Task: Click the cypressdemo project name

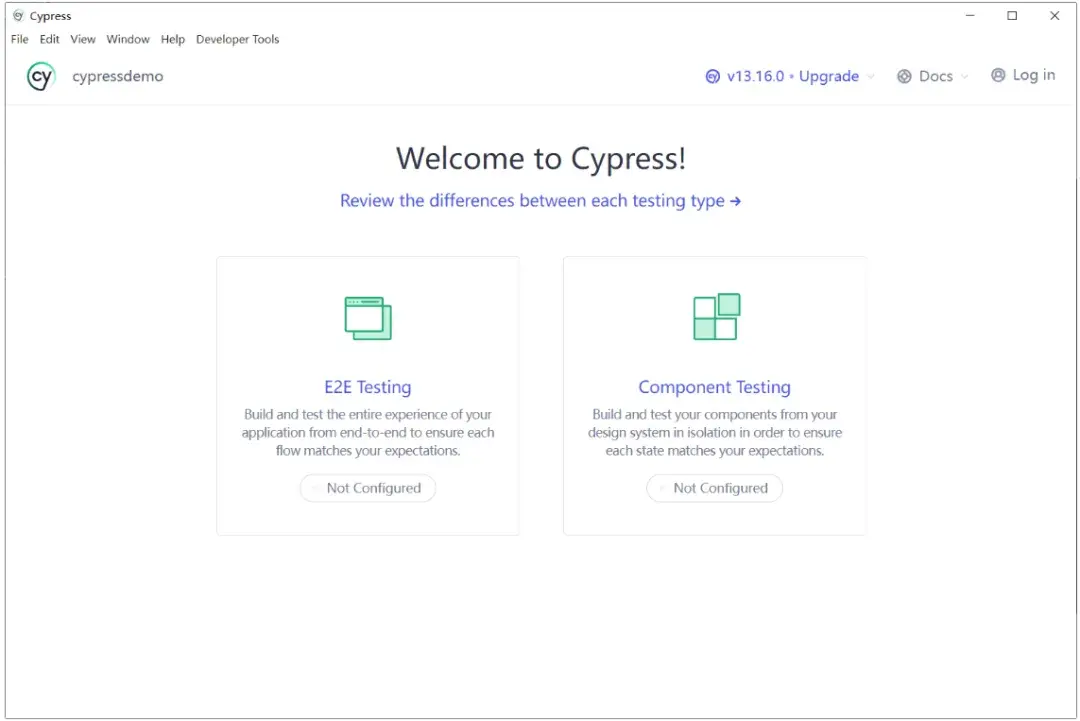Action: [x=118, y=76]
